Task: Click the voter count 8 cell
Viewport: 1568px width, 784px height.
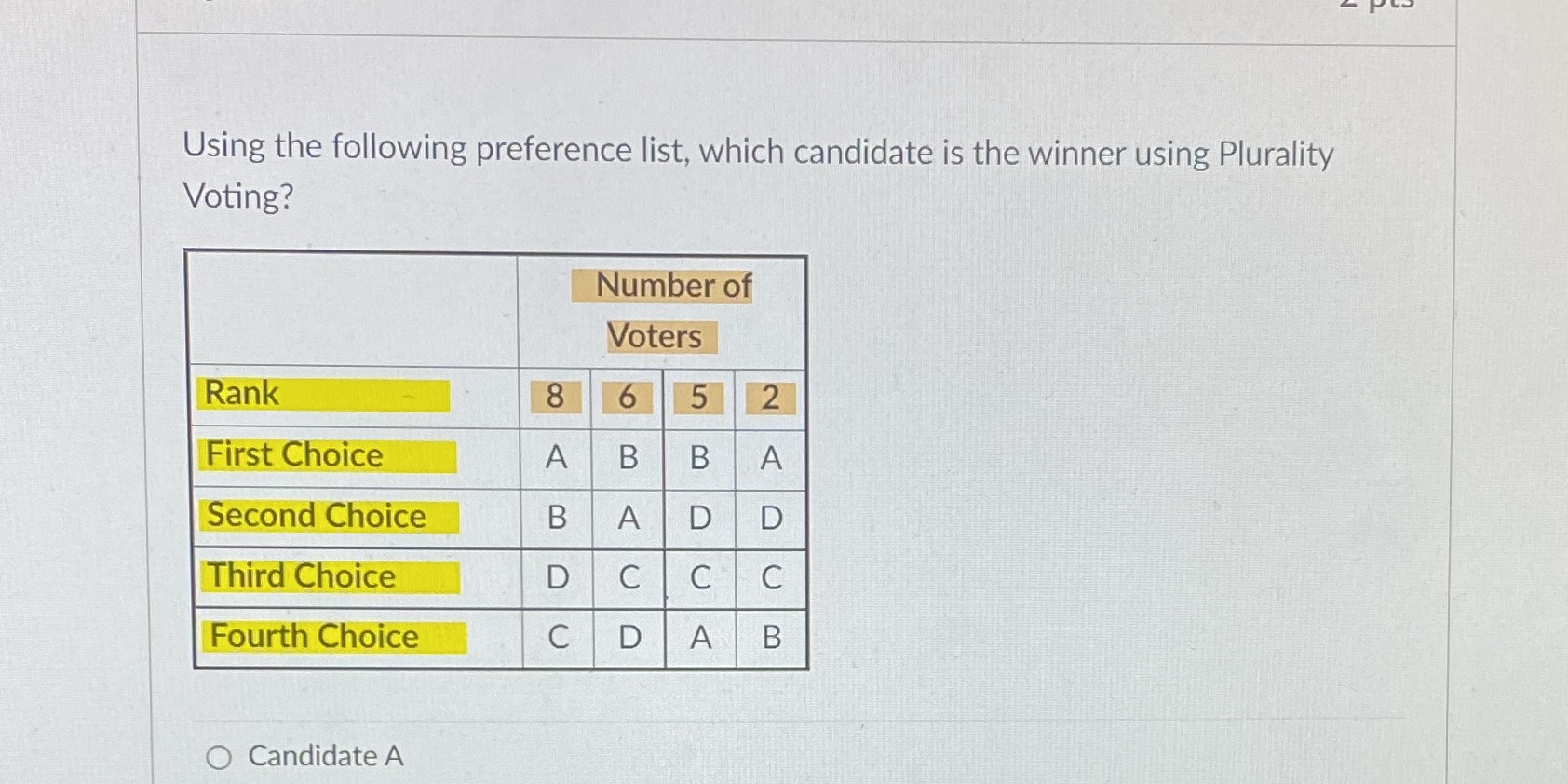Action: (556, 398)
